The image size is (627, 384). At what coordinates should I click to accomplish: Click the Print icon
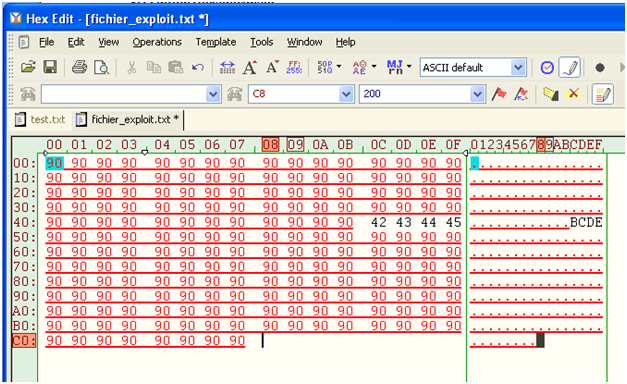[80, 67]
